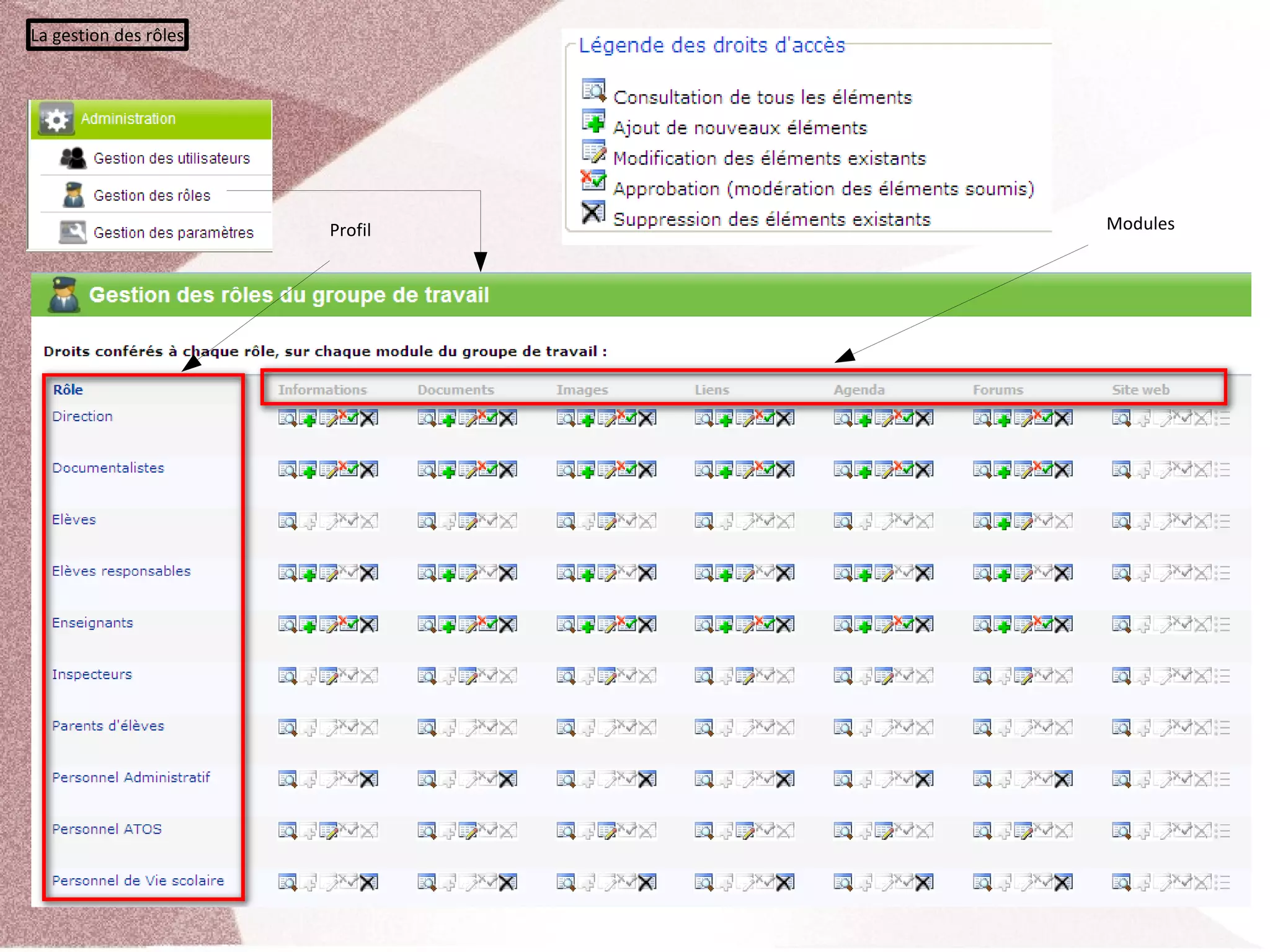Toggle Personnel Administratif's delete right on Informations
The image size is (1270, 952).
[369, 780]
